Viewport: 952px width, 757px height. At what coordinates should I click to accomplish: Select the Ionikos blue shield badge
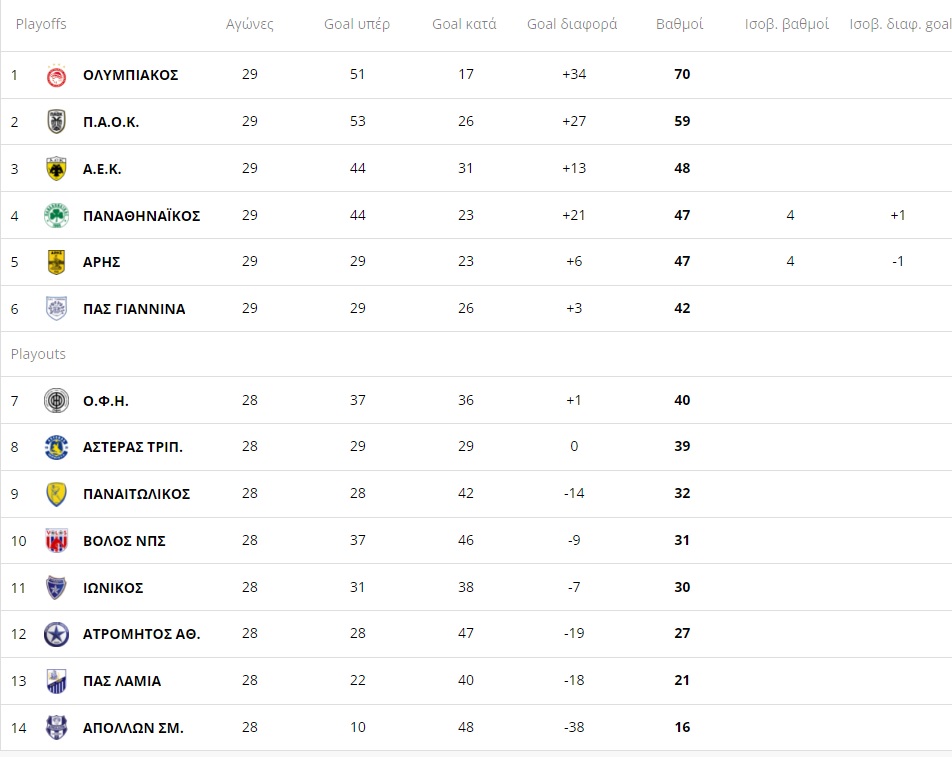click(x=56, y=588)
